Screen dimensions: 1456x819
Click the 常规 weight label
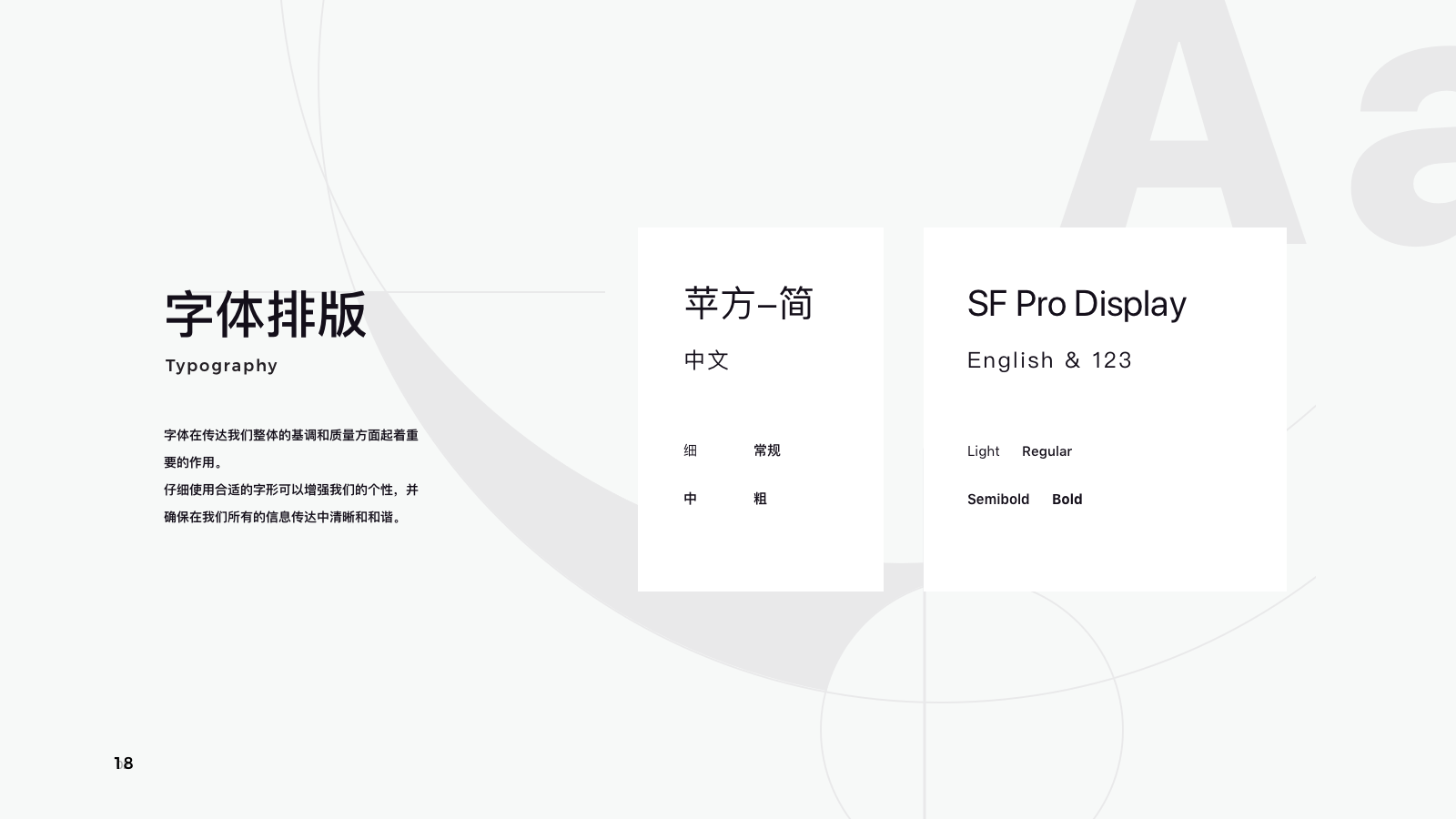[767, 450]
